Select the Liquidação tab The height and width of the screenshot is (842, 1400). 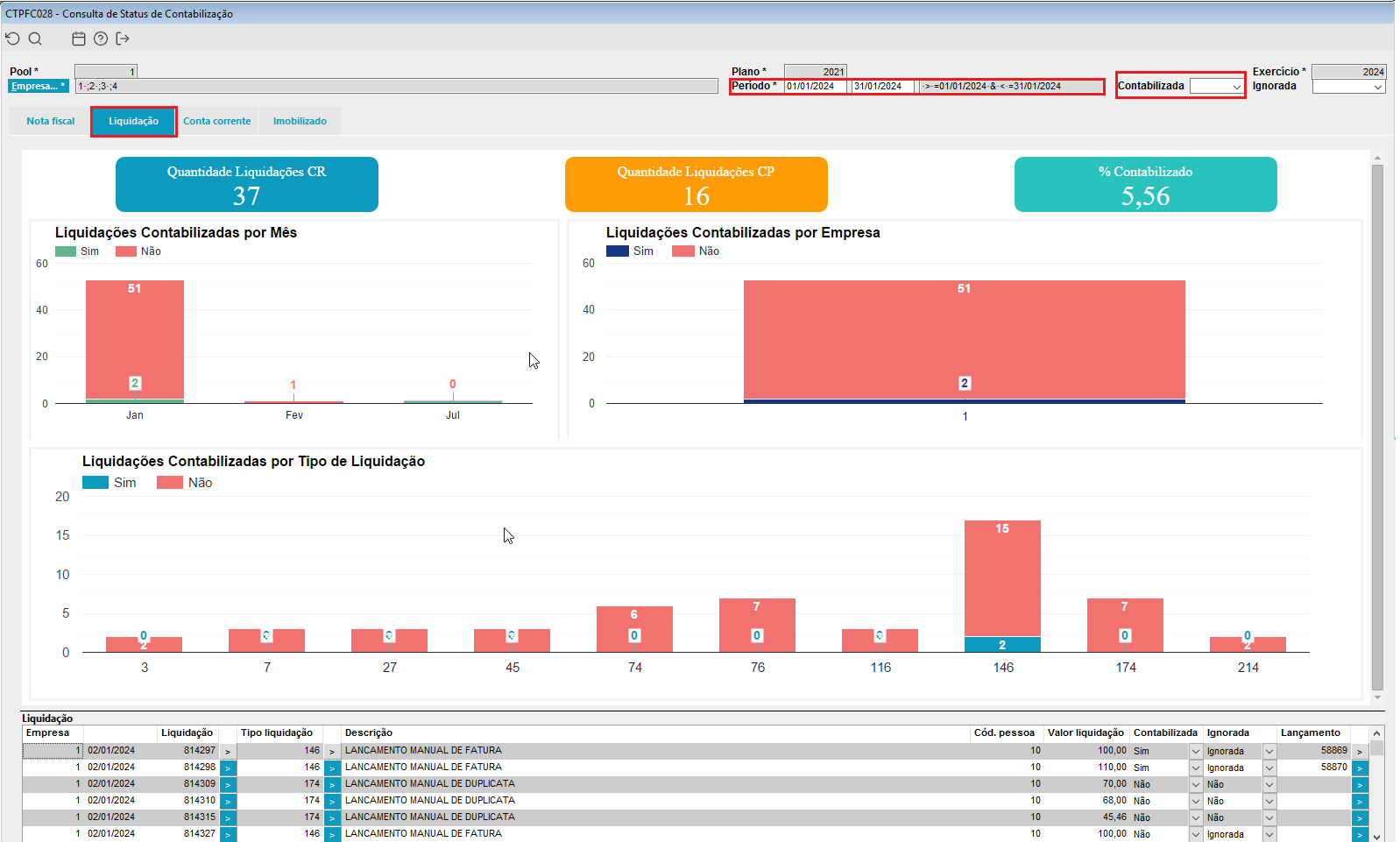click(133, 121)
